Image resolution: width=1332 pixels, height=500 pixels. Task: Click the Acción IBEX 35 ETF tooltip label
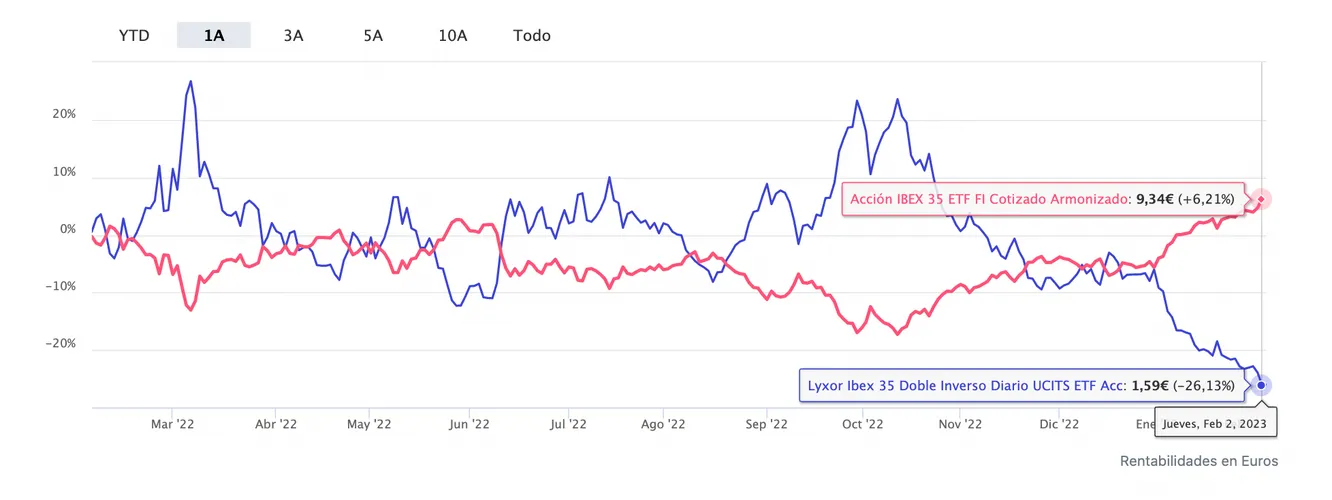point(1042,199)
